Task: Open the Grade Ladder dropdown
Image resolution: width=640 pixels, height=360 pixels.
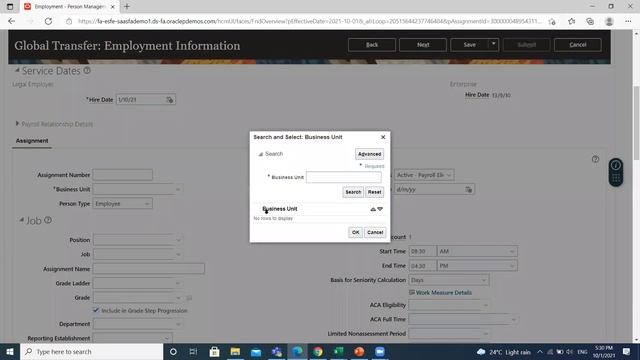Action: (x=178, y=283)
